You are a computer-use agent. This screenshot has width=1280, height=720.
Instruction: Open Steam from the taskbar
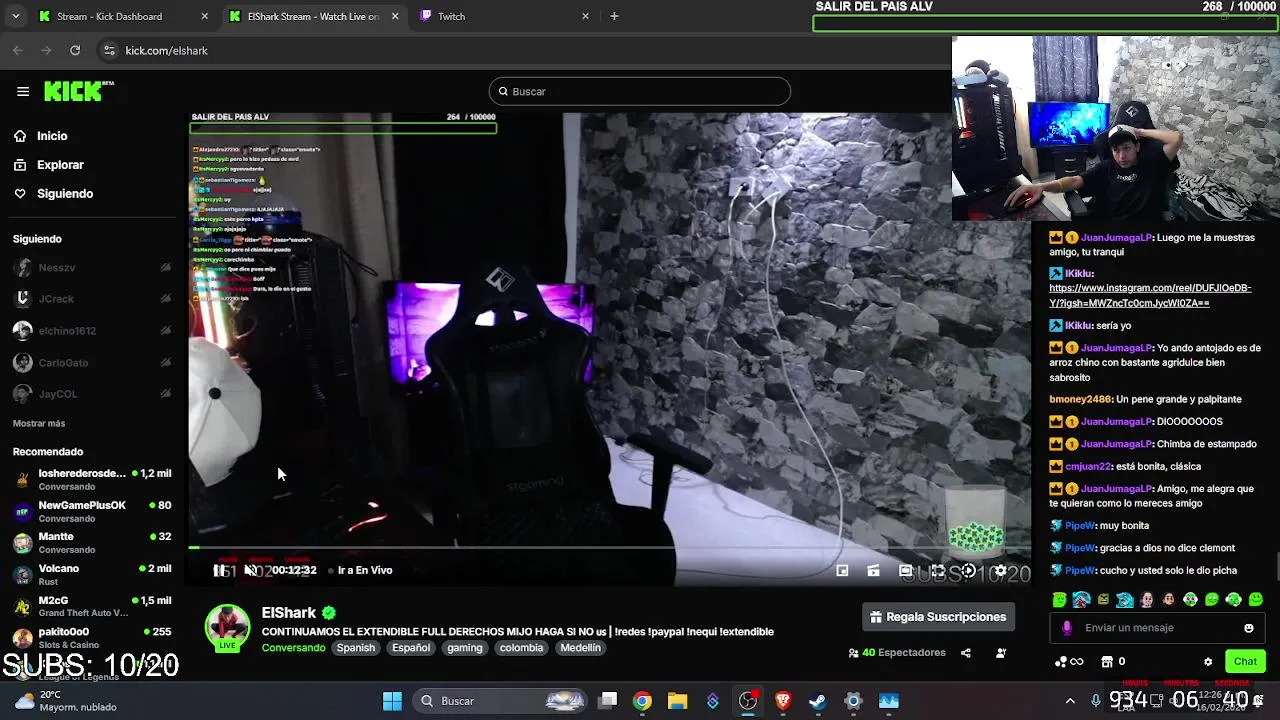[818, 701]
